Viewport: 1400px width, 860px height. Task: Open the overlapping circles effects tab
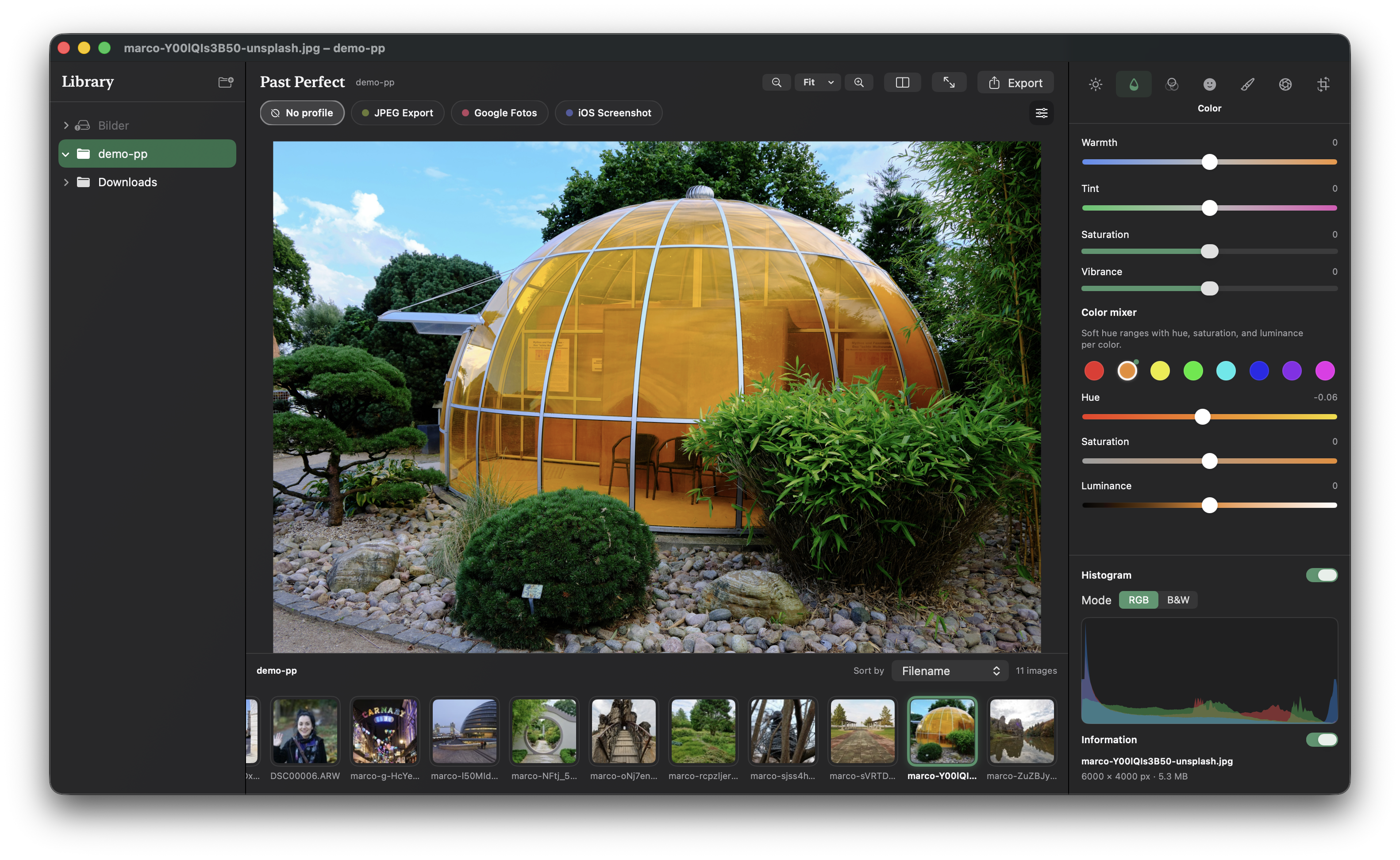1171,84
